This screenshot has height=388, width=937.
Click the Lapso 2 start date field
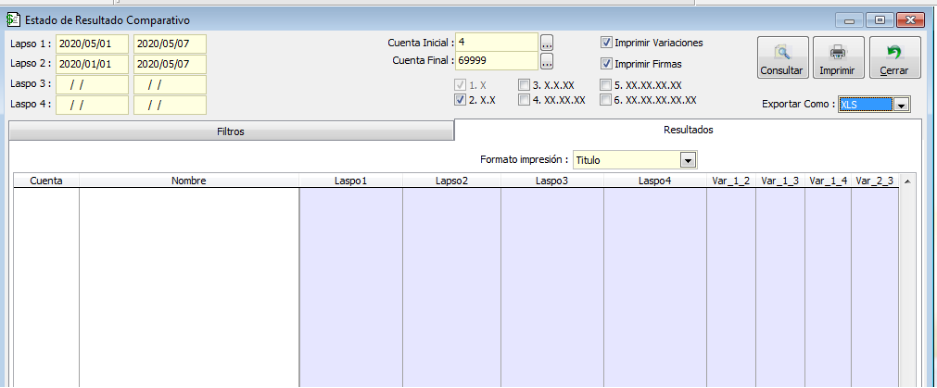tap(92, 64)
